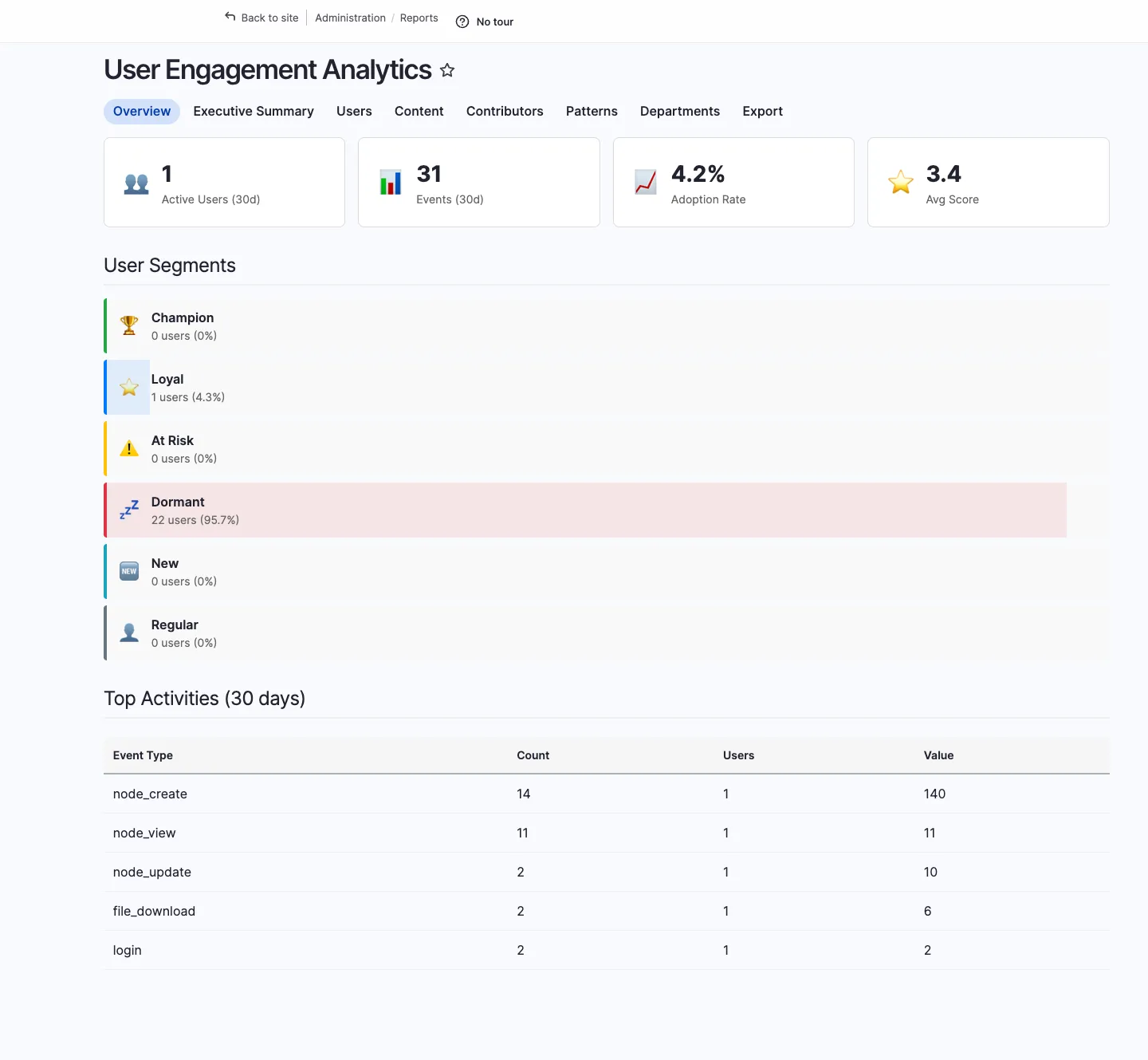Viewport: 1148px width, 1060px height.
Task: Click the node_create count value 14
Action: tap(524, 794)
